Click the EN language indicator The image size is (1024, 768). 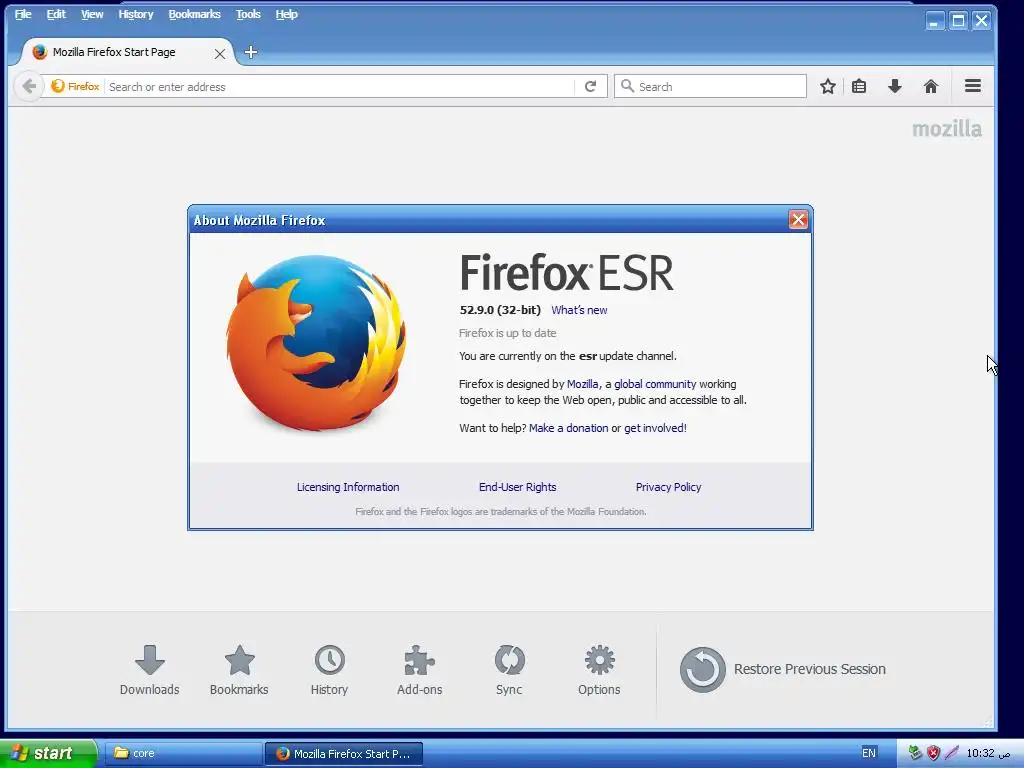pos(869,753)
